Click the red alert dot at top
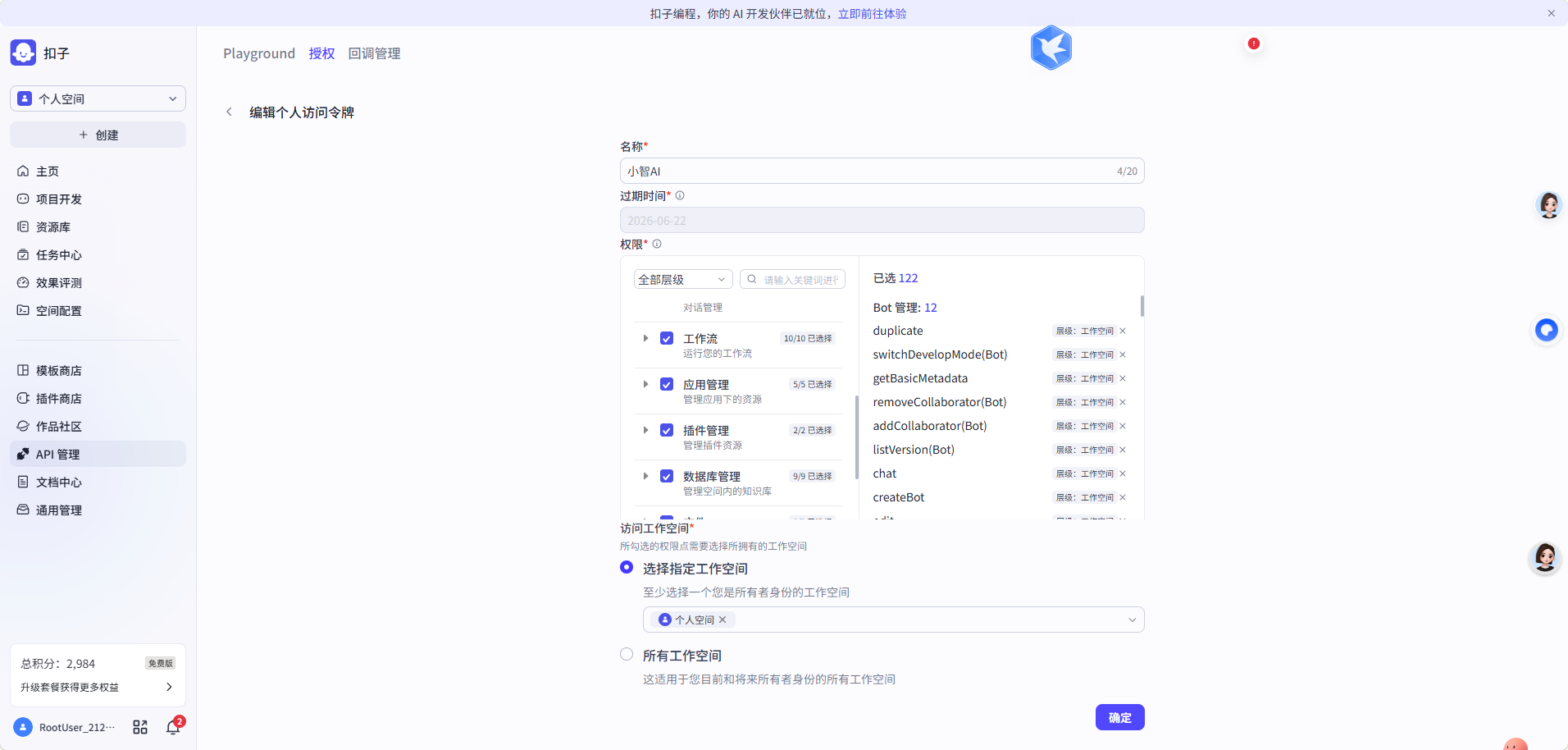This screenshot has width=1568, height=750. 1253,43
